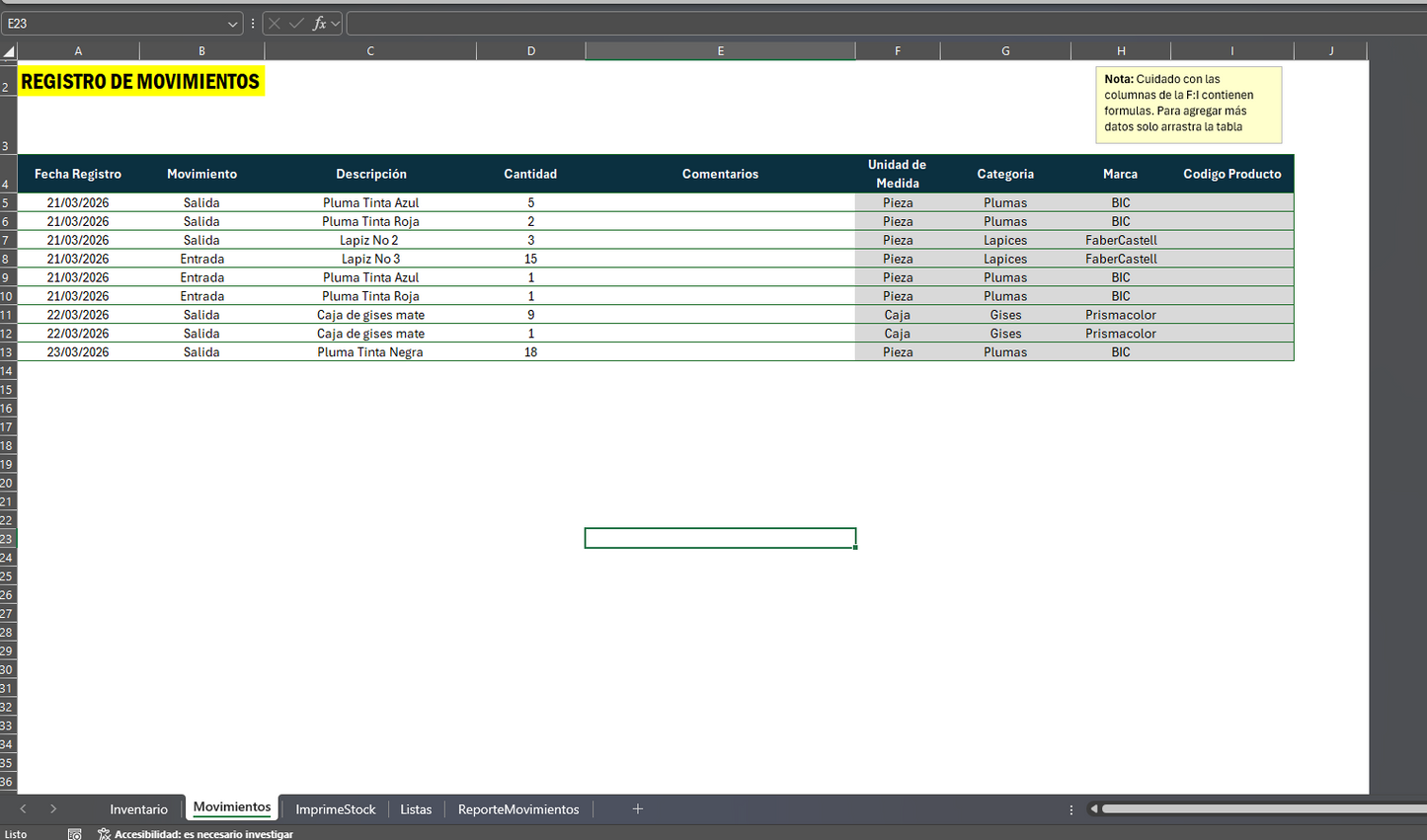The height and width of the screenshot is (840, 1427).
Task: Click the previous sheet navigation arrow
Action: click(24, 808)
